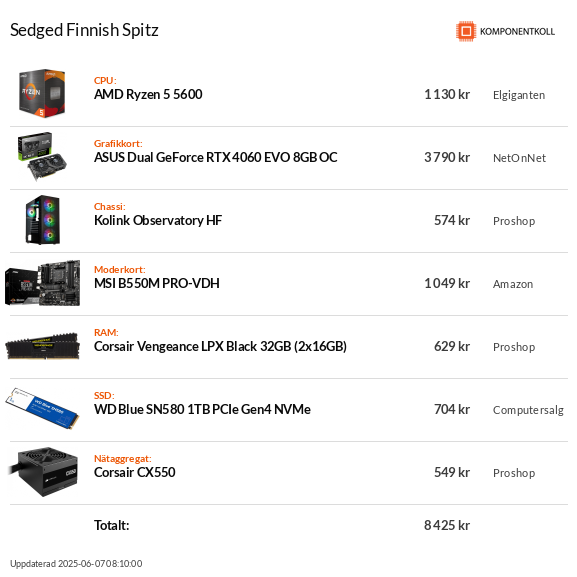
Task: Click the Computersalg retailer name
Action: [528, 410]
